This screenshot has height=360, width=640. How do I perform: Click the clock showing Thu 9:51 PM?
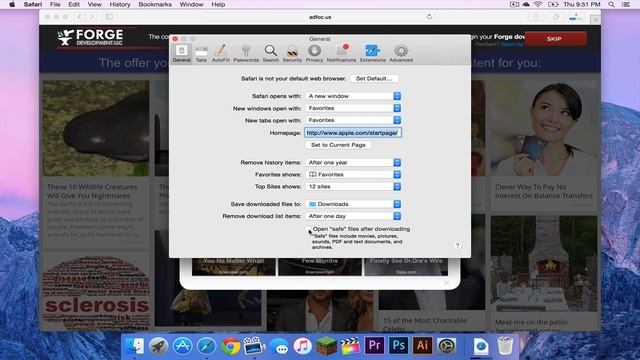[582, 4]
